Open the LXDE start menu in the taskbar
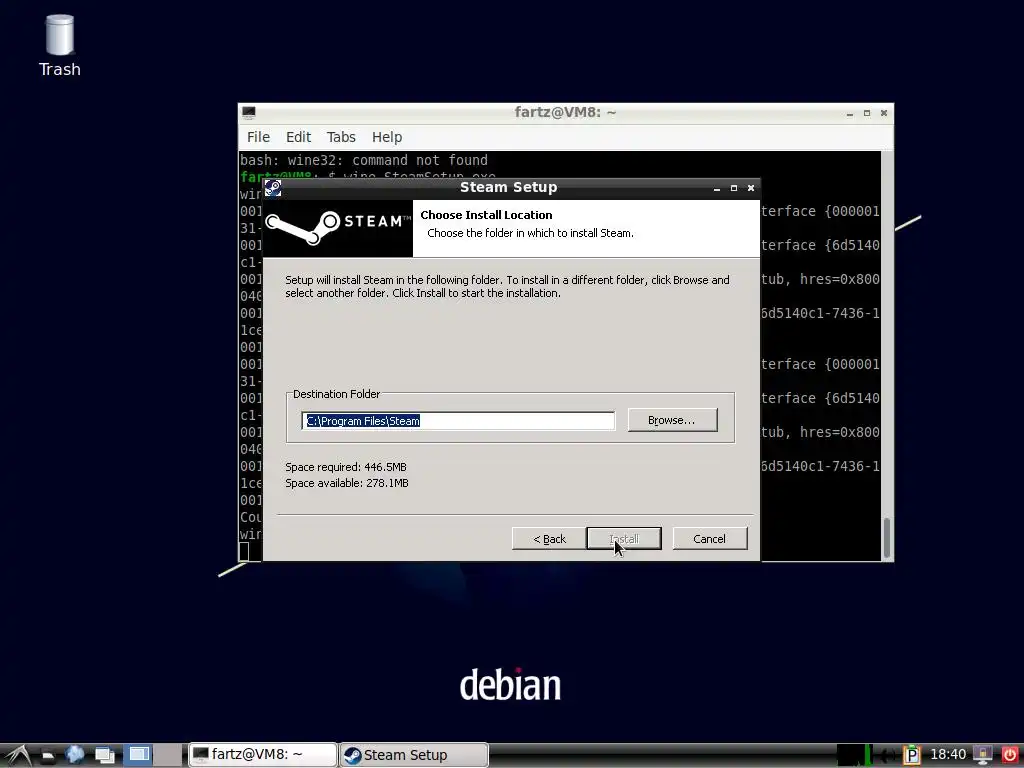The height and width of the screenshot is (768, 1024). tap(18, 756)
